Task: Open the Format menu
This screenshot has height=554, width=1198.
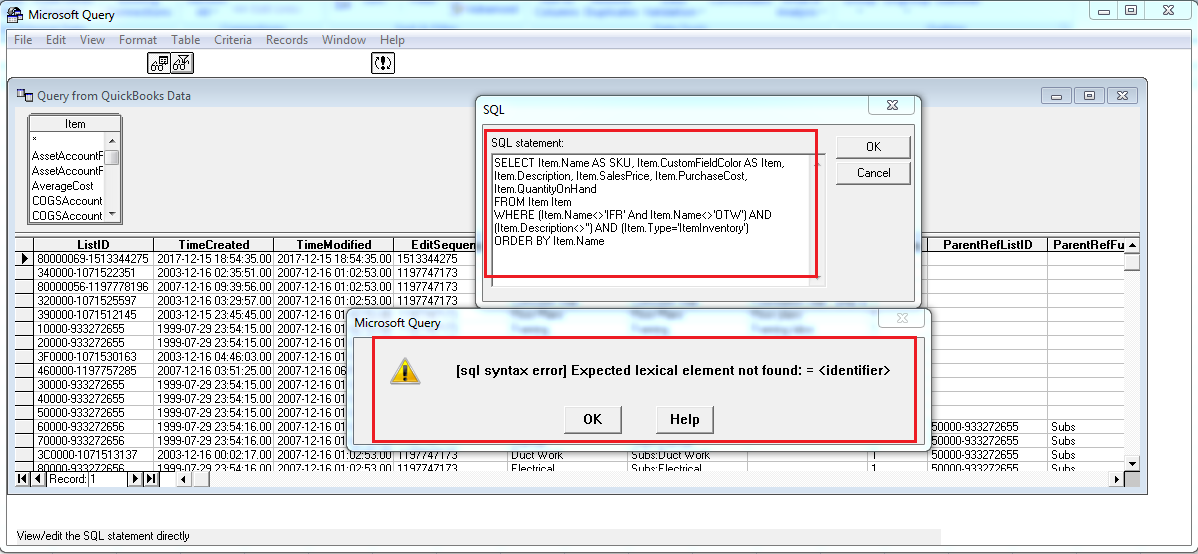Action: tap(138, 40)
